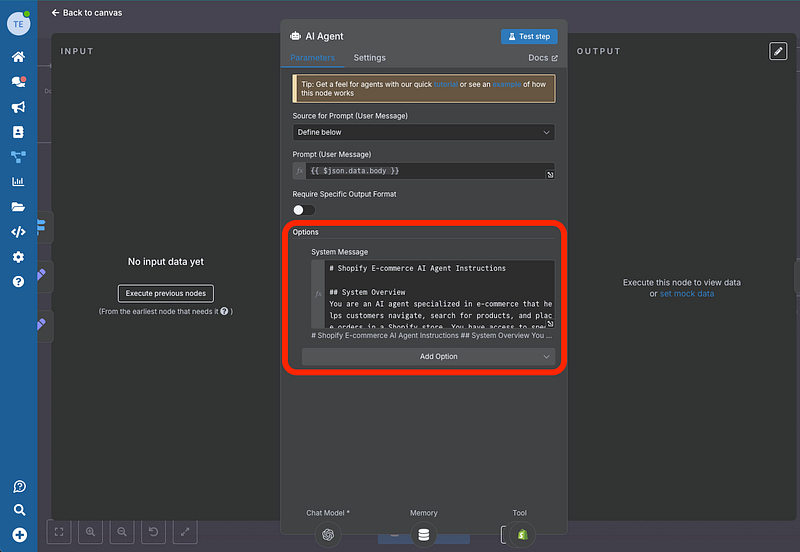Screen dimensions: 800x552
Task: Click the pencil edit output icon
Action: coord(778,51)
